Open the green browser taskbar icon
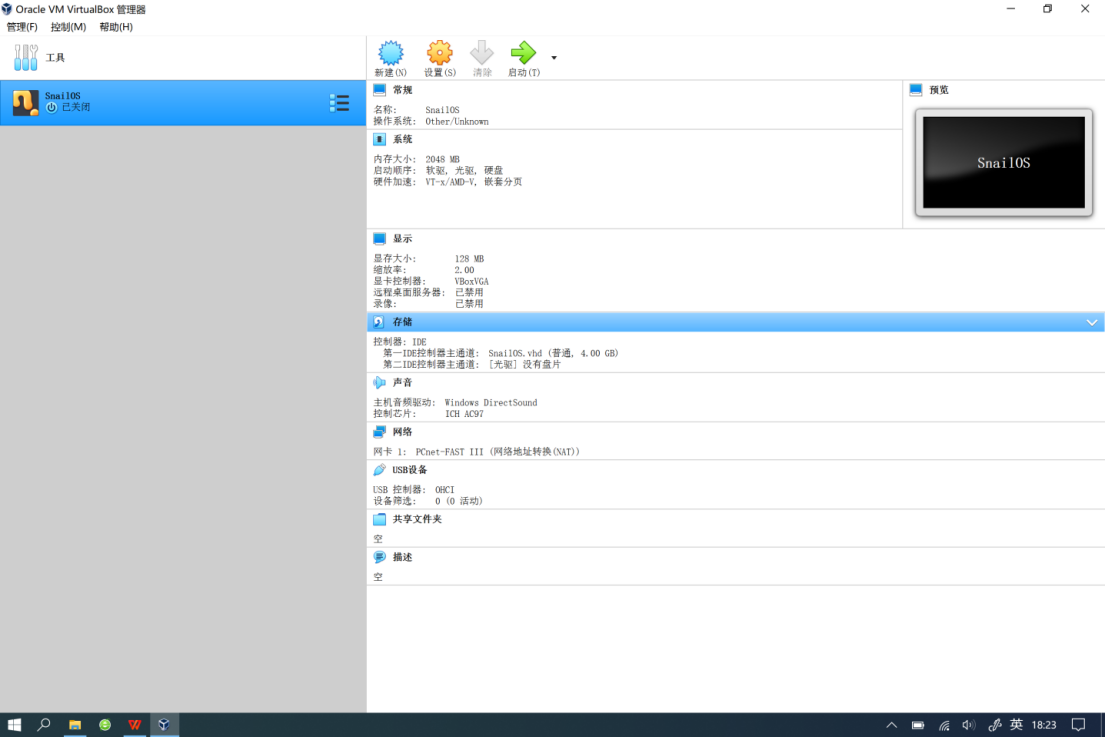 pyautogui.click(x=105, y=724)
